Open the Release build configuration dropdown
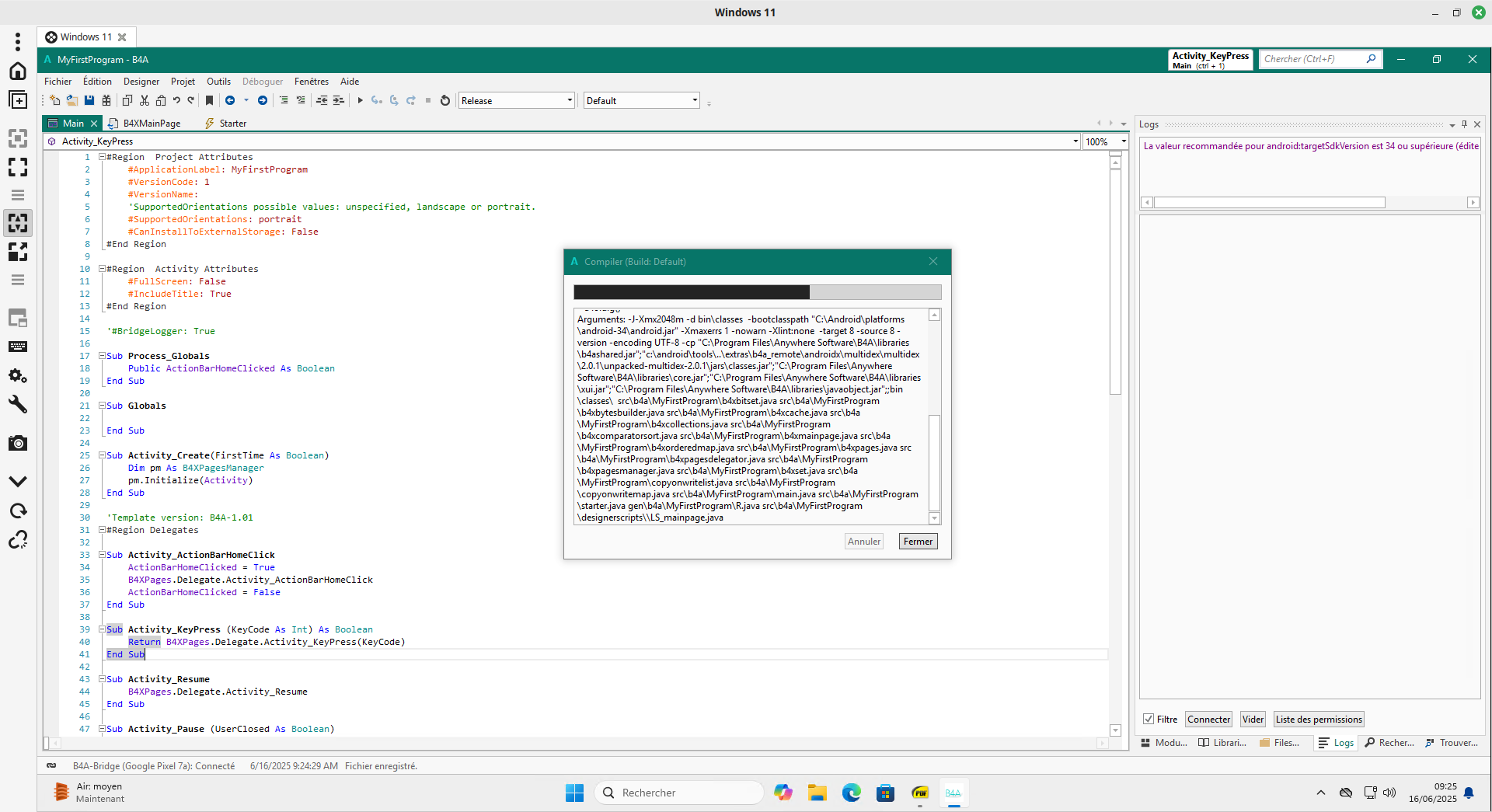1492x812 pixels. [x=568, y=100]
